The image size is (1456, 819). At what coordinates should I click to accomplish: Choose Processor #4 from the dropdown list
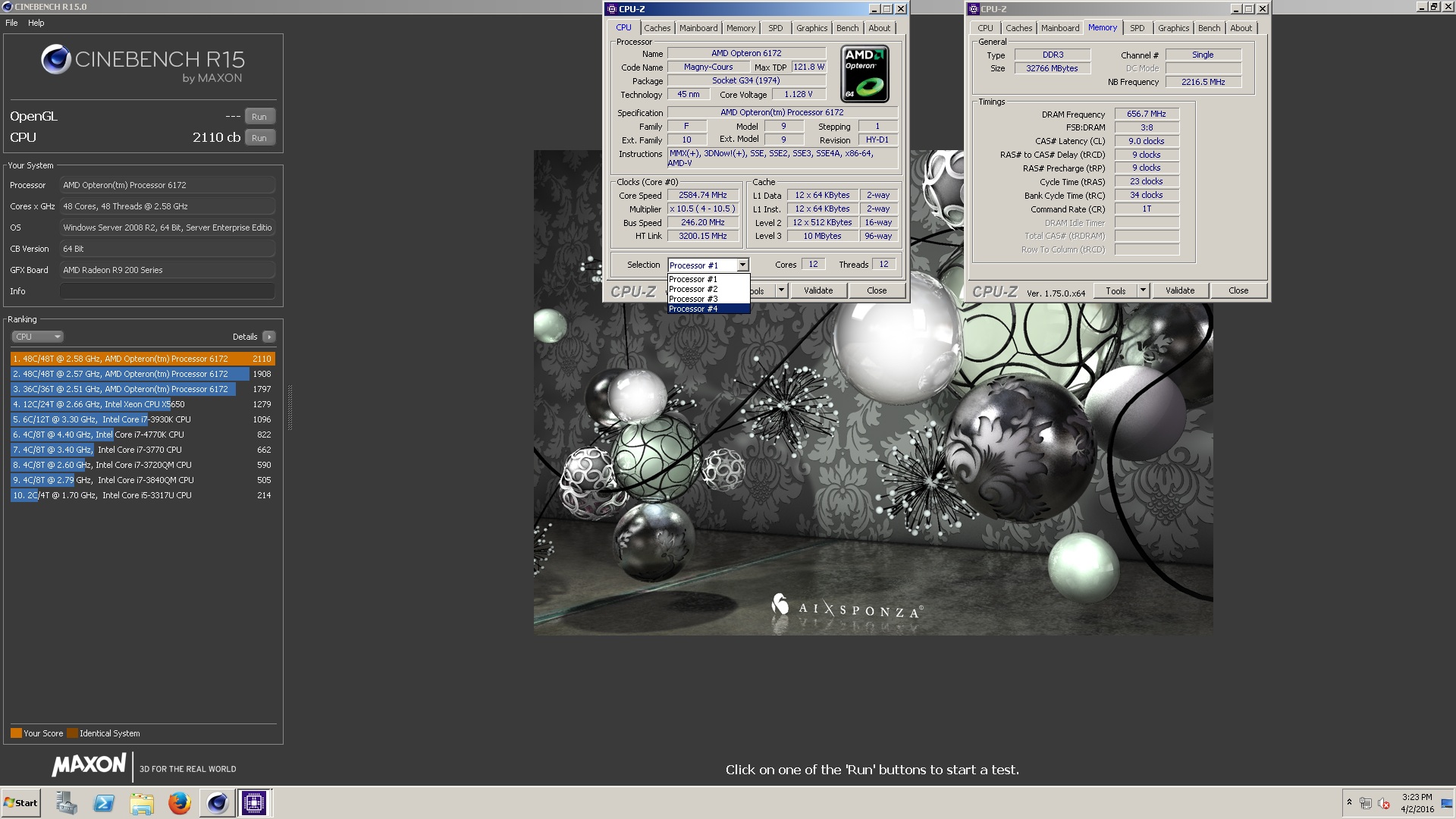click(x=708, y=309)
